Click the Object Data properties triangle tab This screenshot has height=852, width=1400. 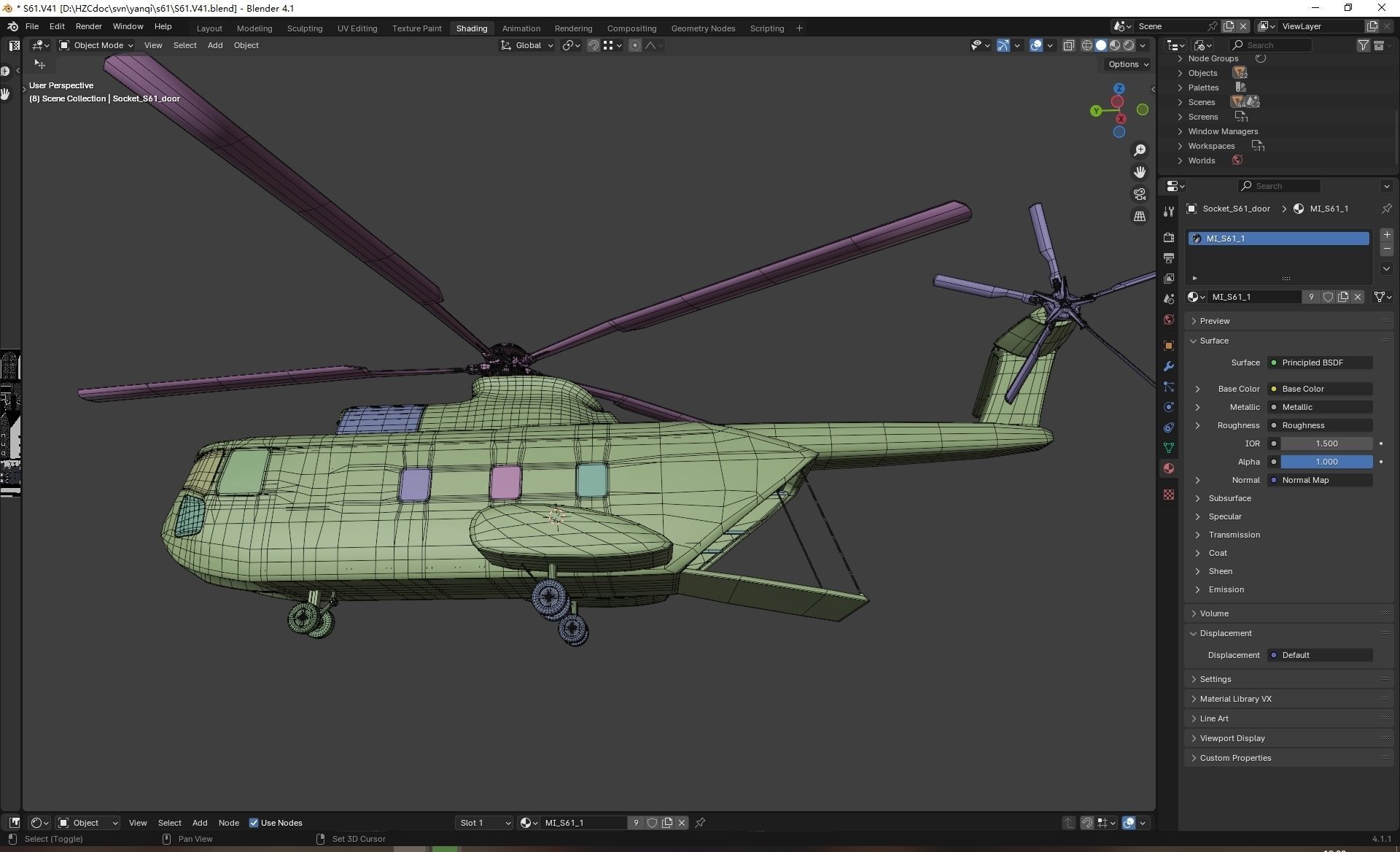point(1169,448)
